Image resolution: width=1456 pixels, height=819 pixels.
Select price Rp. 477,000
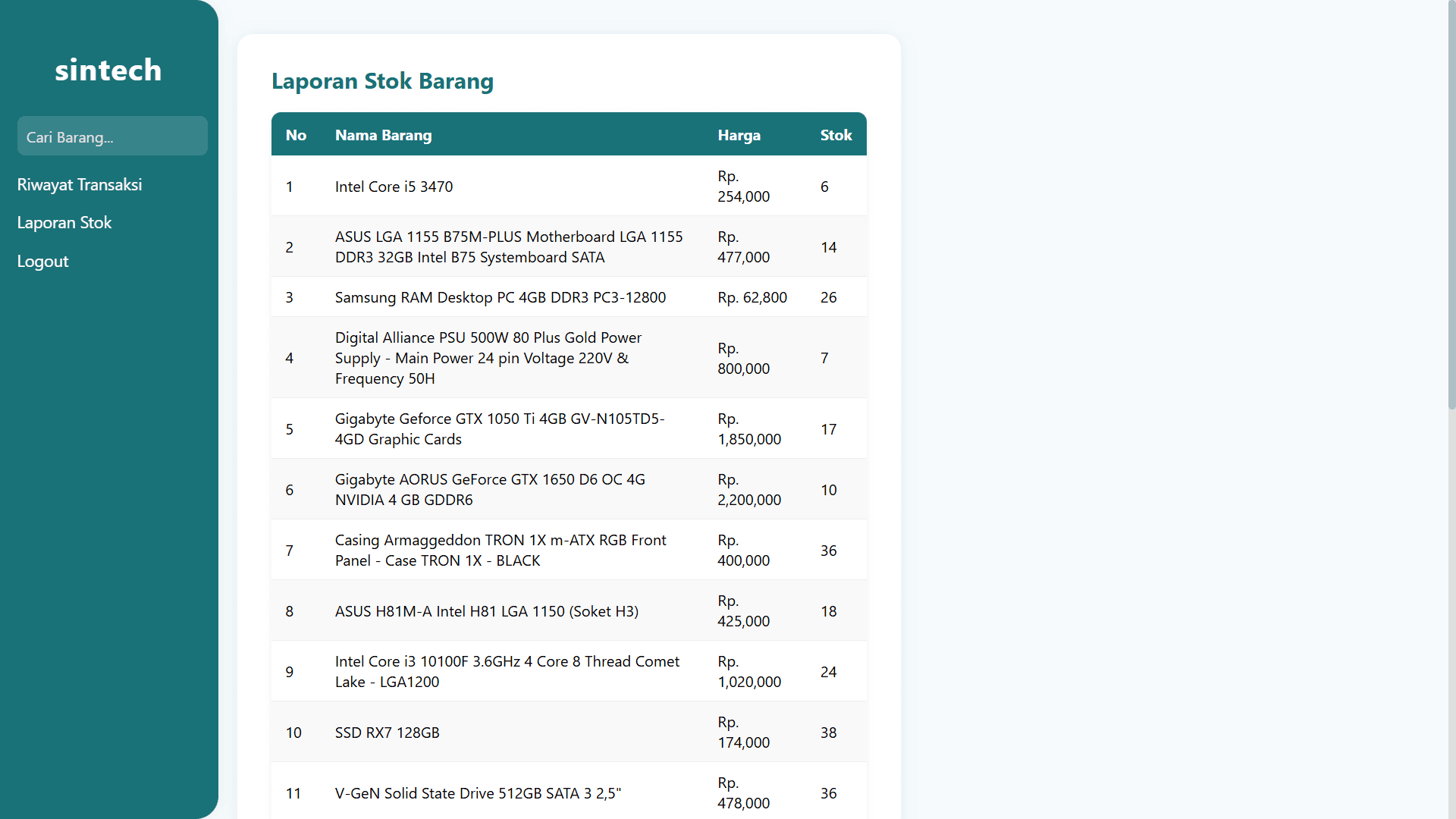point(744,246)
